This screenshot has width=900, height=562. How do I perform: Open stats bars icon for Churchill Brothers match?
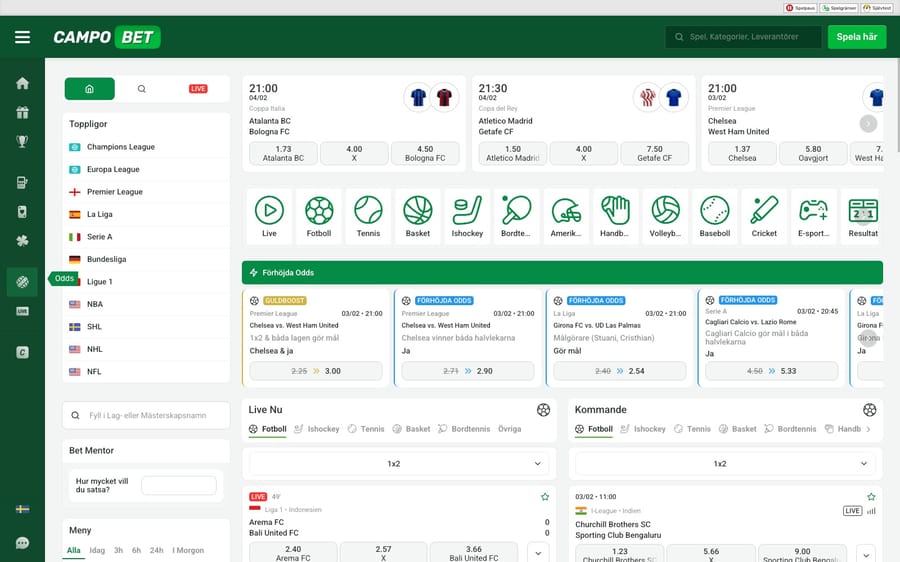point(871,511)
